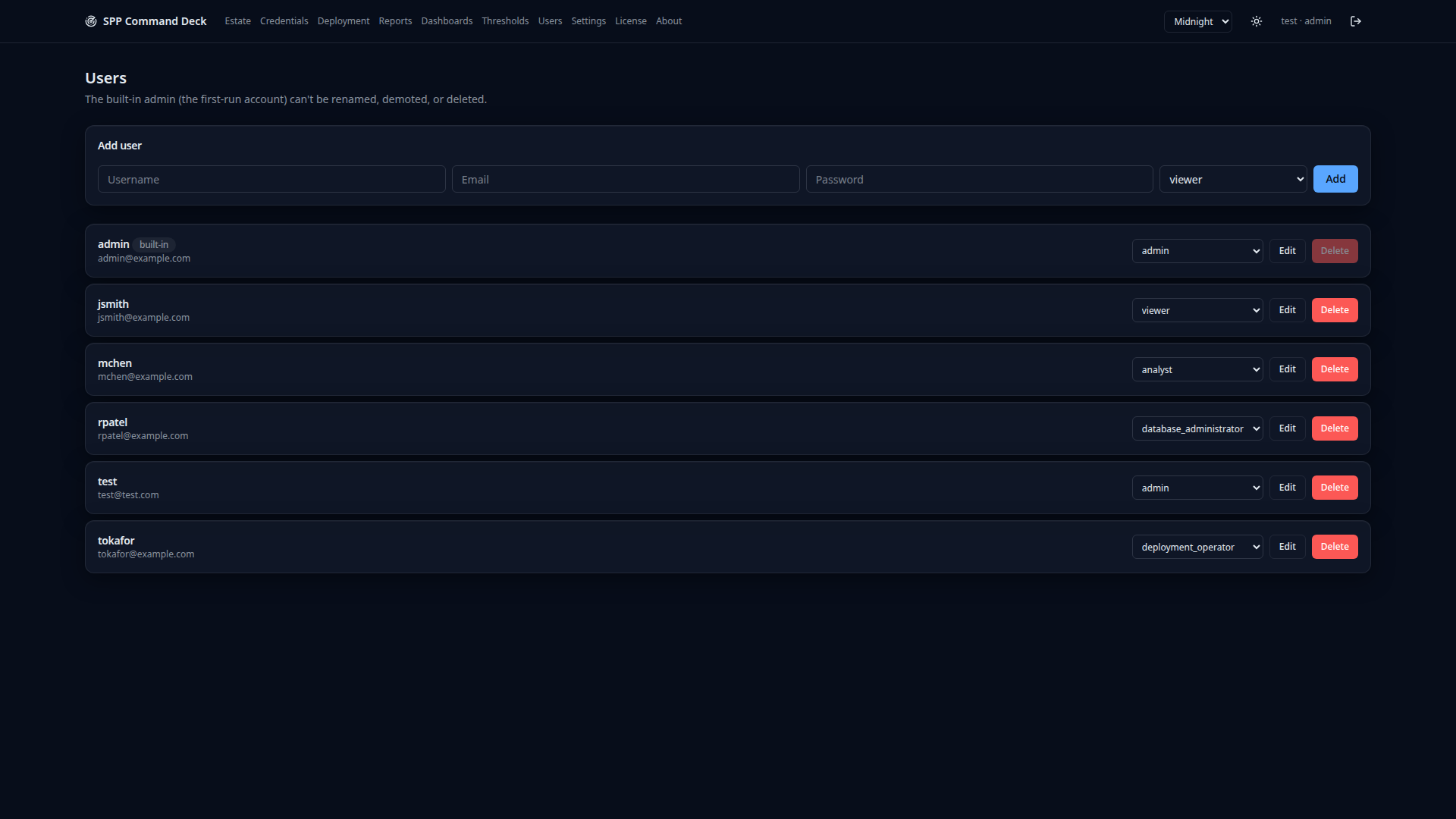Click the built-in badge next to admin

point(154,244)
